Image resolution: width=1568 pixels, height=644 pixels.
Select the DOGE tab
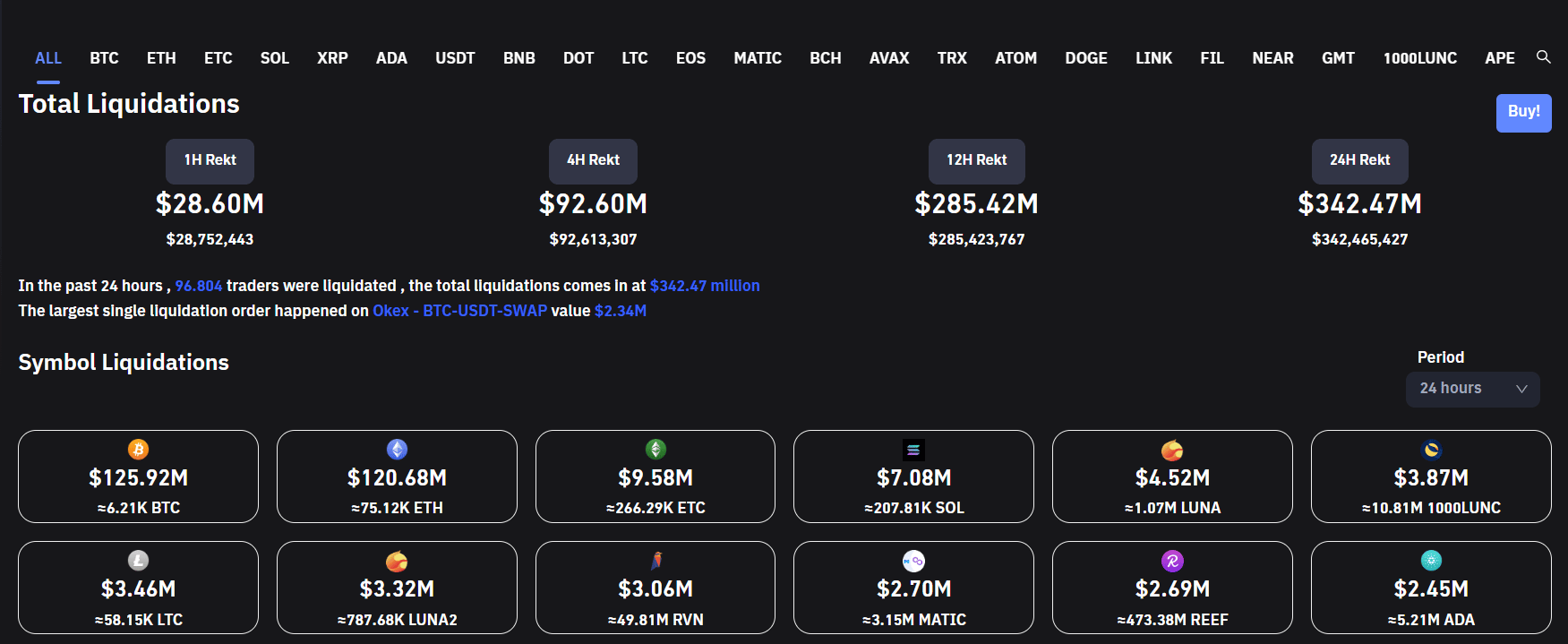pyautogui.click(x=1085, y=58)
